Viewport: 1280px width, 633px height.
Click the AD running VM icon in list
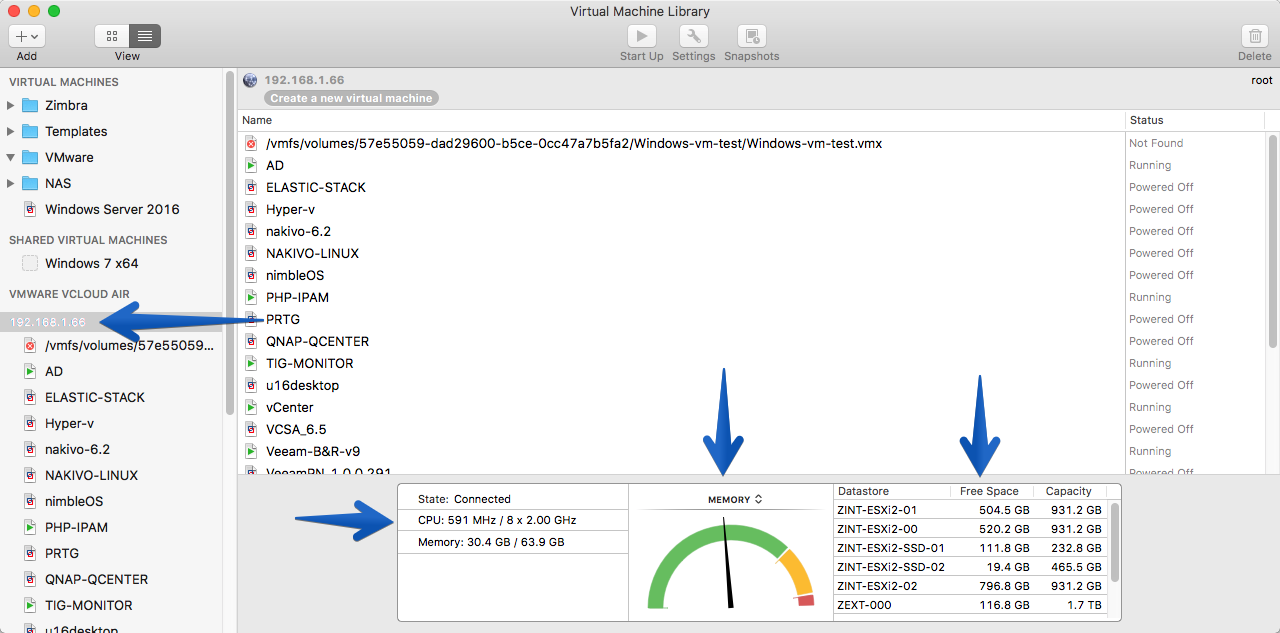click(x=252, y=165)
